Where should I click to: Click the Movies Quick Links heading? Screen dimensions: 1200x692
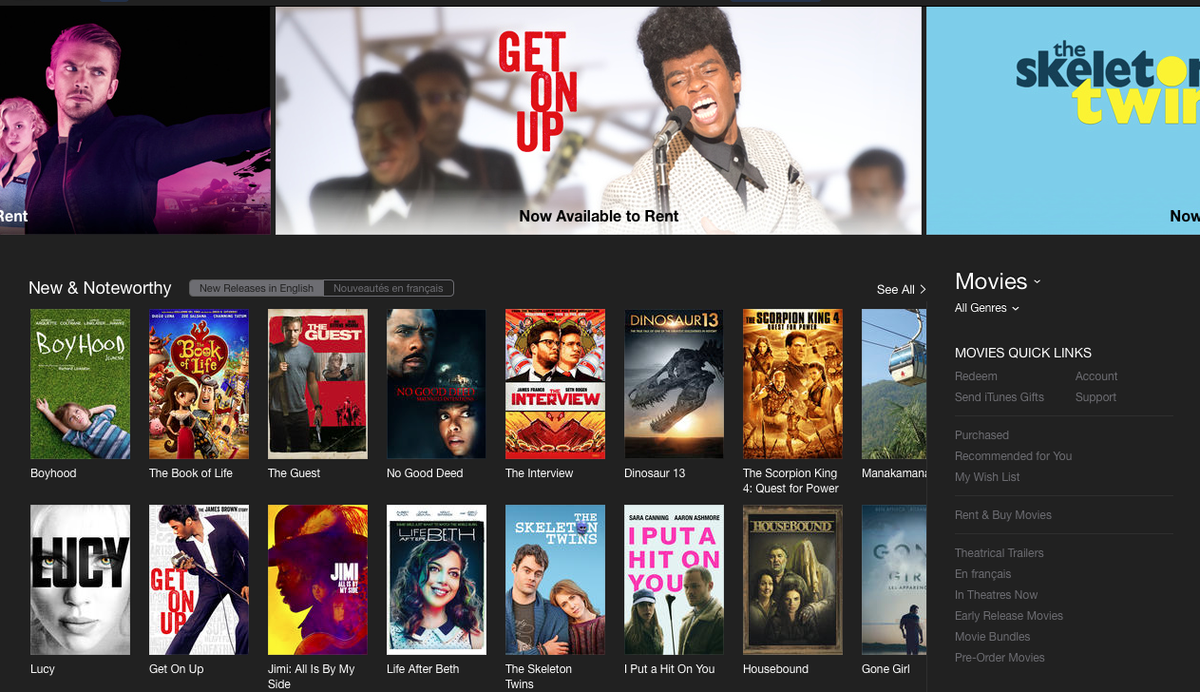pos(1023,353)
